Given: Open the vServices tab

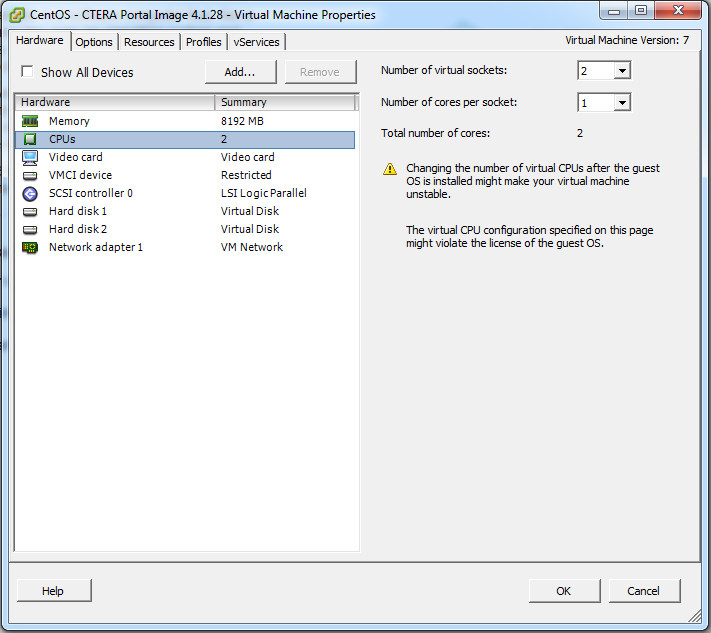Looking at the screenshot, I should tap(257, 42).
